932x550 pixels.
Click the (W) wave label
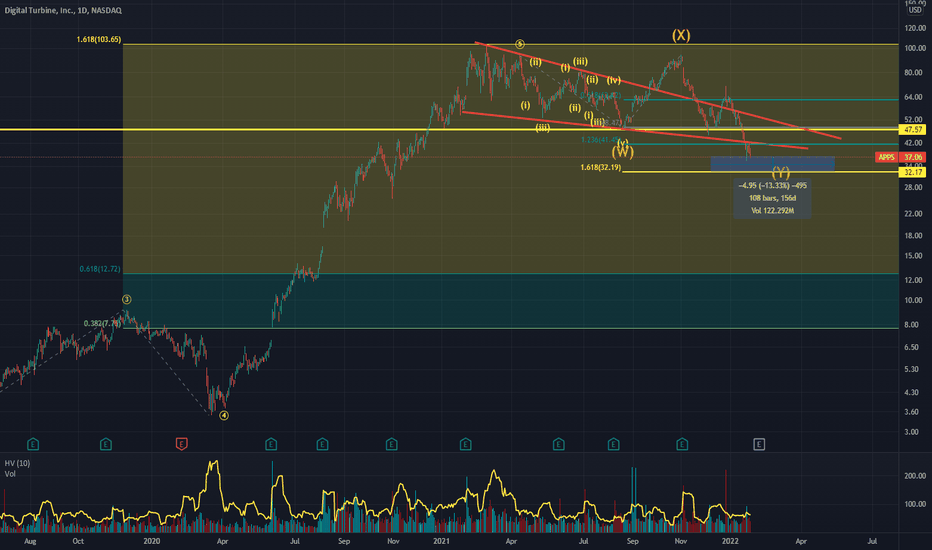click(622, 152)
